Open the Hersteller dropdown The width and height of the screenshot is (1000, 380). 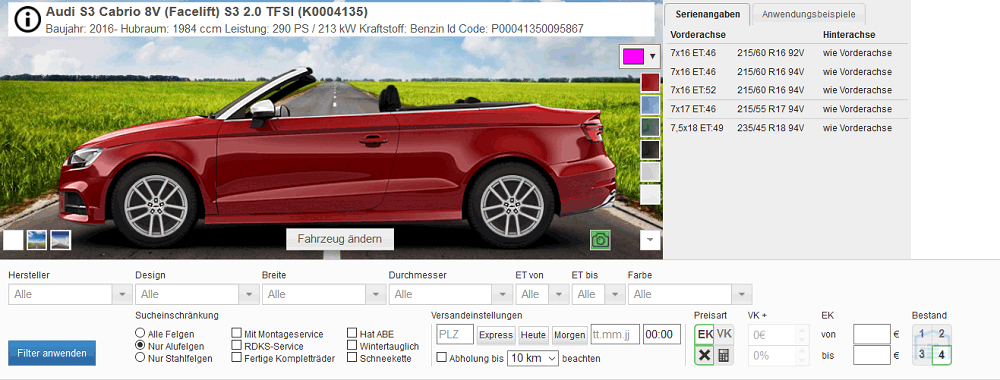[70, 295]
